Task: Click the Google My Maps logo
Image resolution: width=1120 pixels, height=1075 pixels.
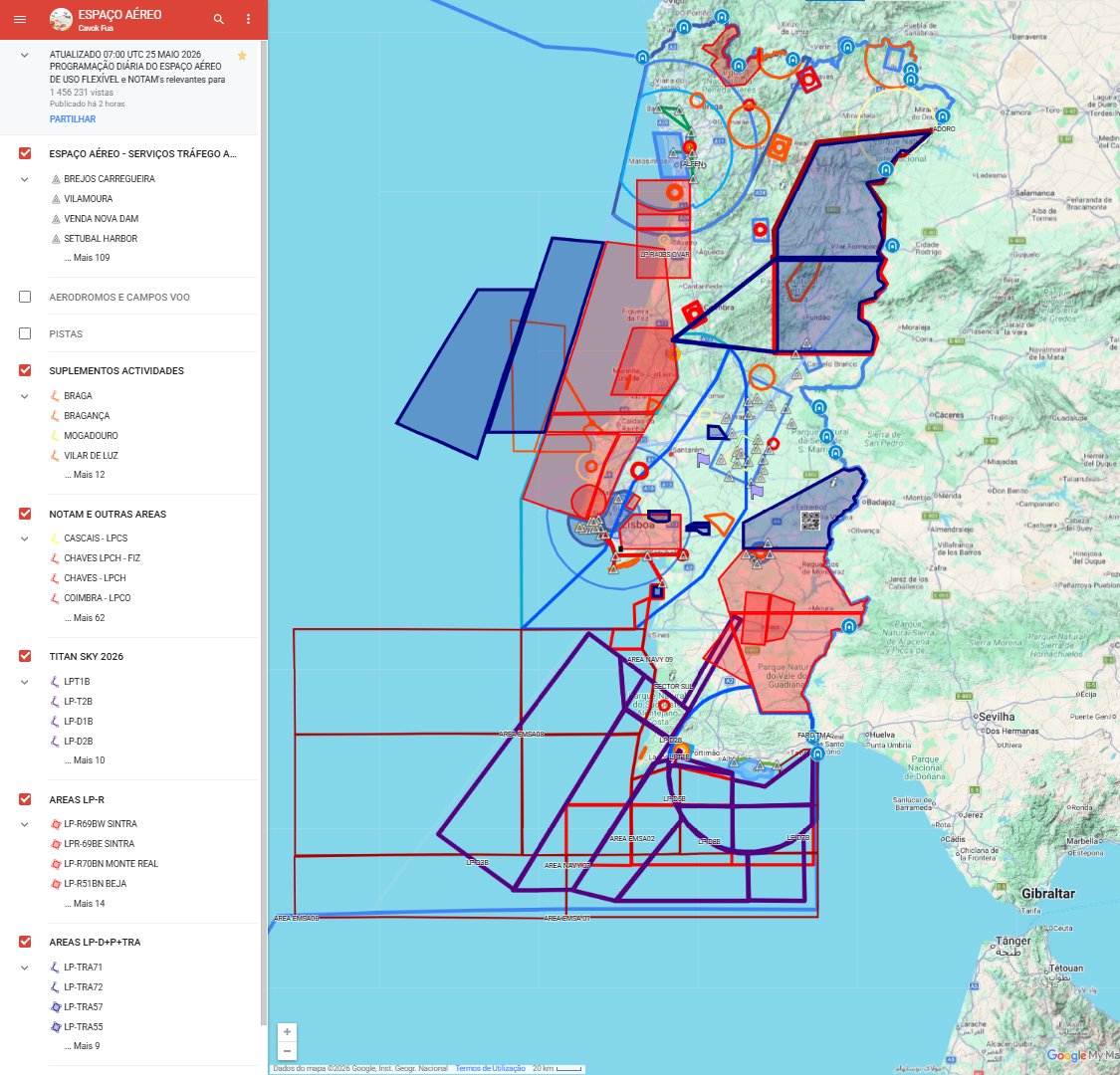Action: [1082, 1056]
